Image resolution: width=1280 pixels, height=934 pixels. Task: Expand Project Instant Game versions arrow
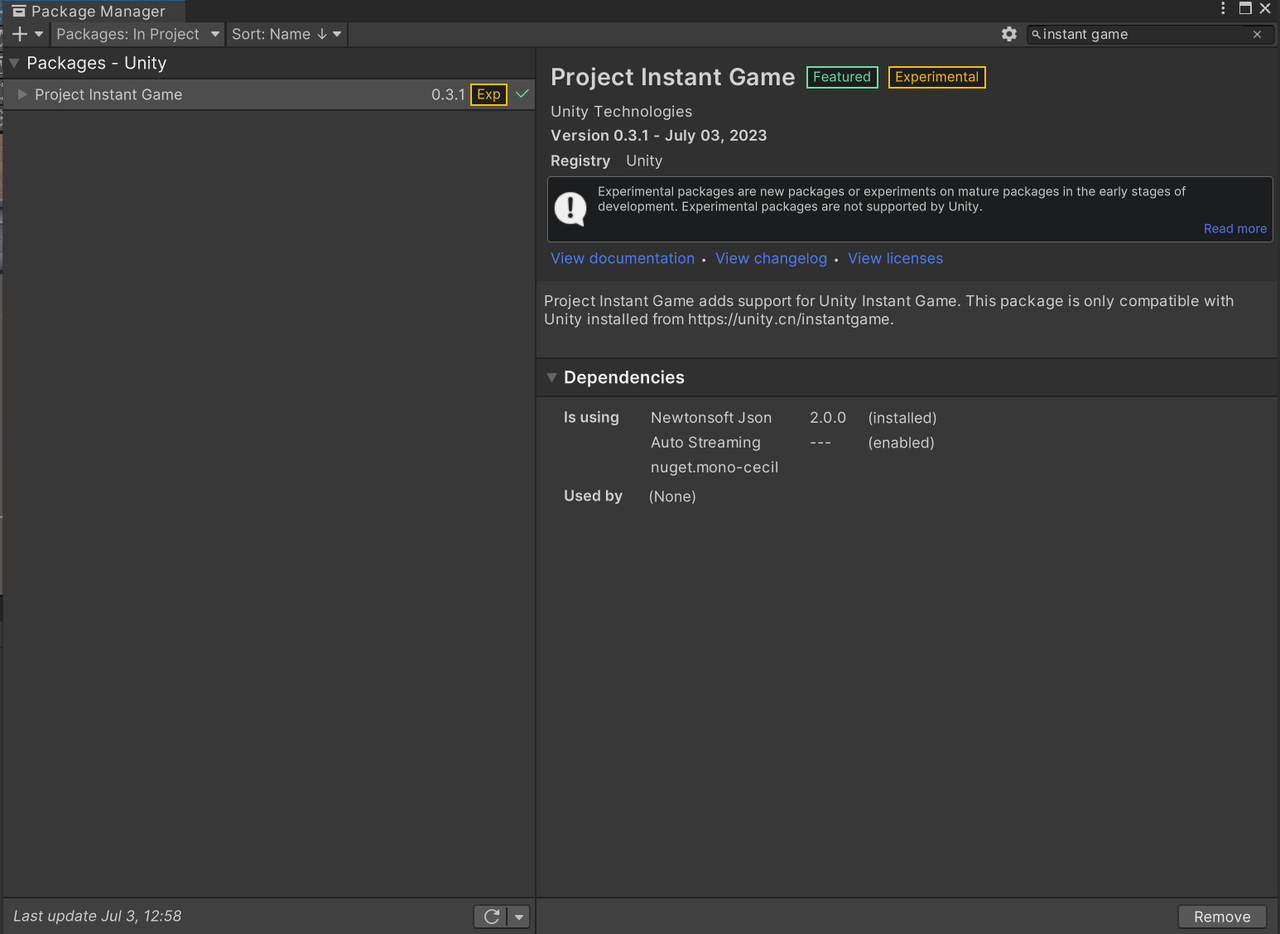[23, 94]
